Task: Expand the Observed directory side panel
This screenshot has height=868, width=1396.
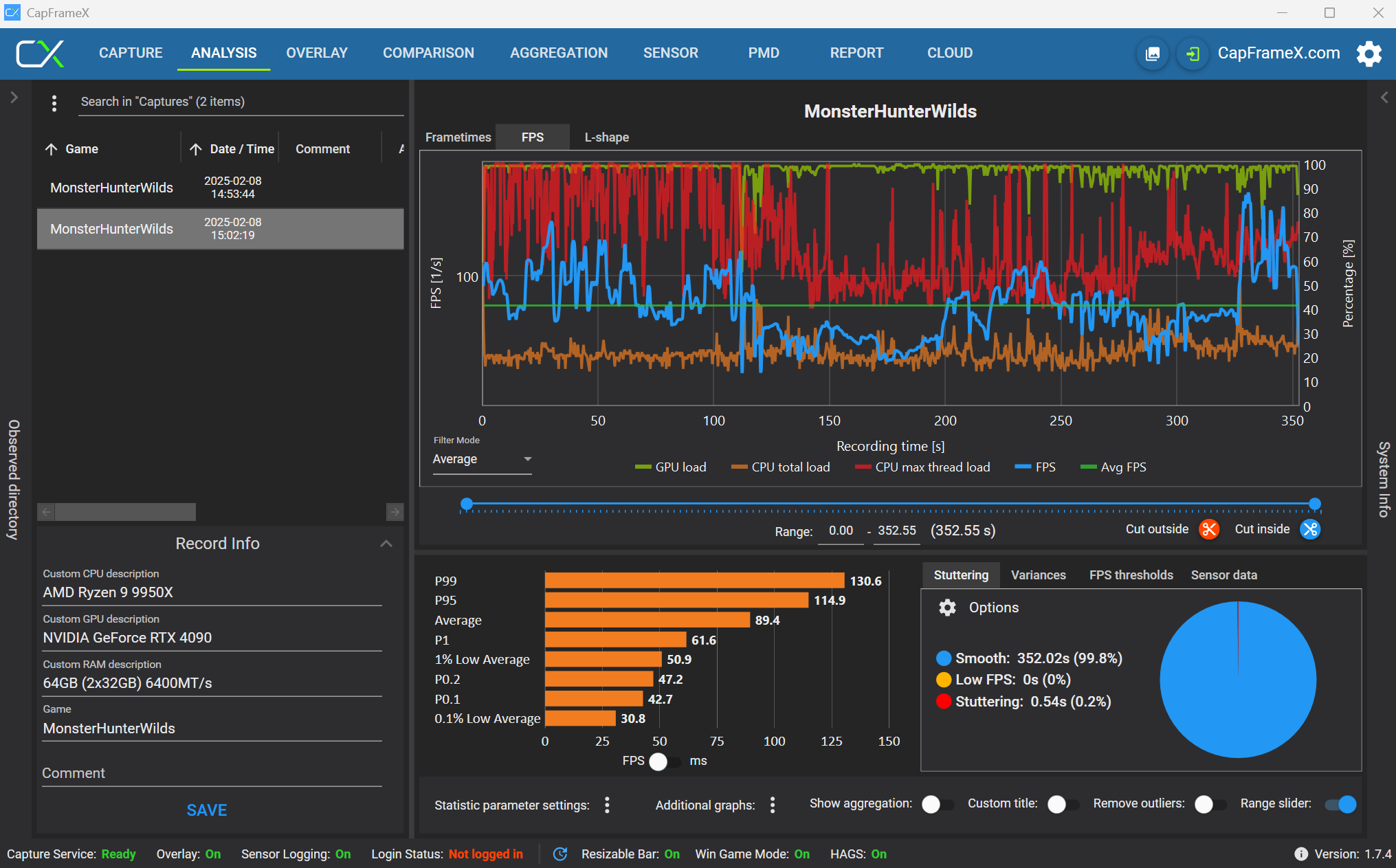Action: (x=14, y=98)
